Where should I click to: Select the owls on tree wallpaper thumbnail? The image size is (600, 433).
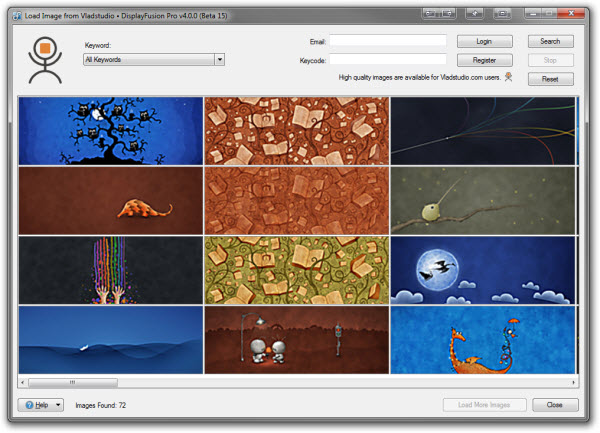pos(110,130)
